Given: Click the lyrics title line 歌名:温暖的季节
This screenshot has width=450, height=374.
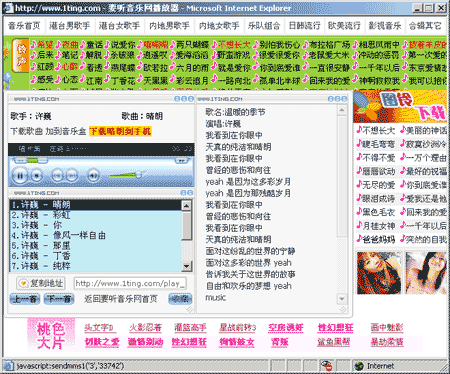Looking at the screenshot, I should point(235,112).
